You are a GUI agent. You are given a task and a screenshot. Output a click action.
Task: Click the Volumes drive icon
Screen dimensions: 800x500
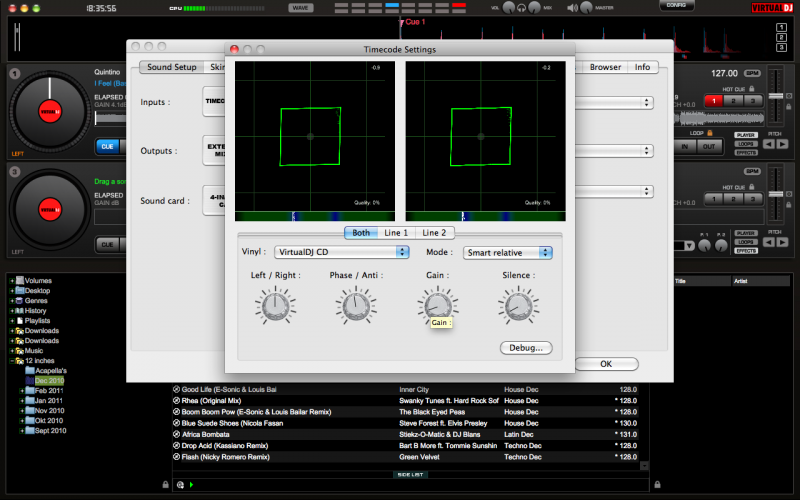click(20, 280)
